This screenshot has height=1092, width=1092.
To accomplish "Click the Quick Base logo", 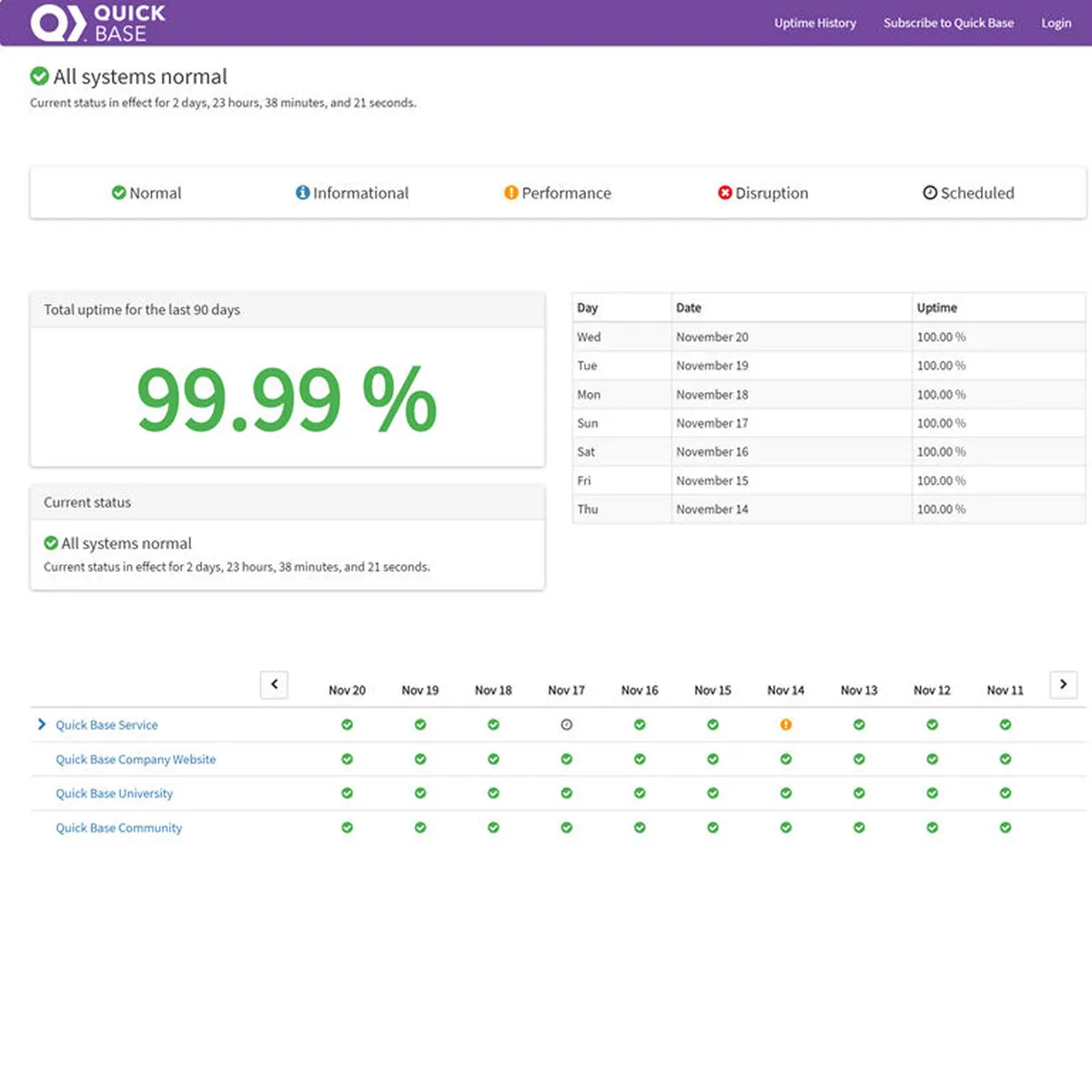I will (x=97, y=23).
